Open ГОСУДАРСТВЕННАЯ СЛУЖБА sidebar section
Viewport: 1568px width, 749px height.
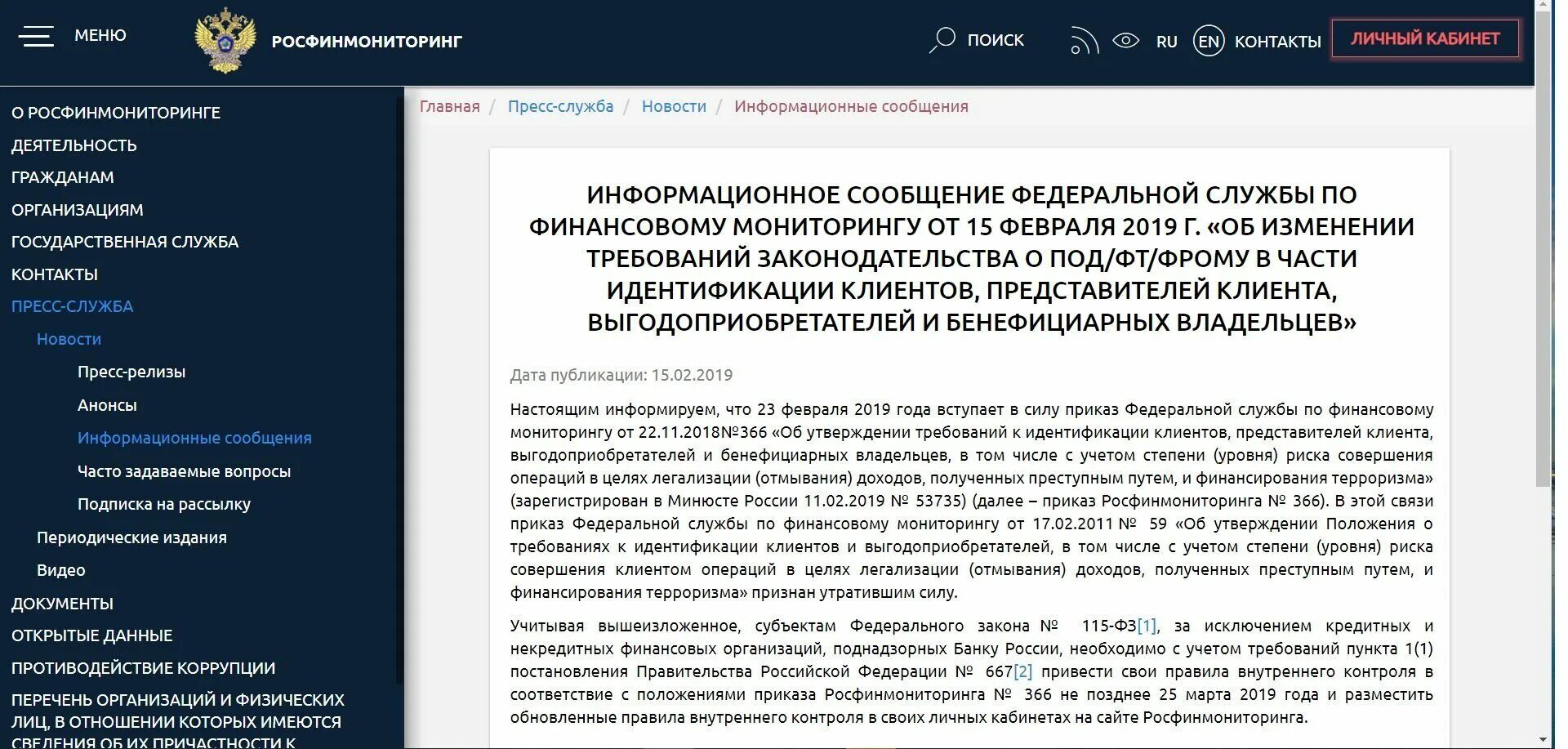pos(125,242)
